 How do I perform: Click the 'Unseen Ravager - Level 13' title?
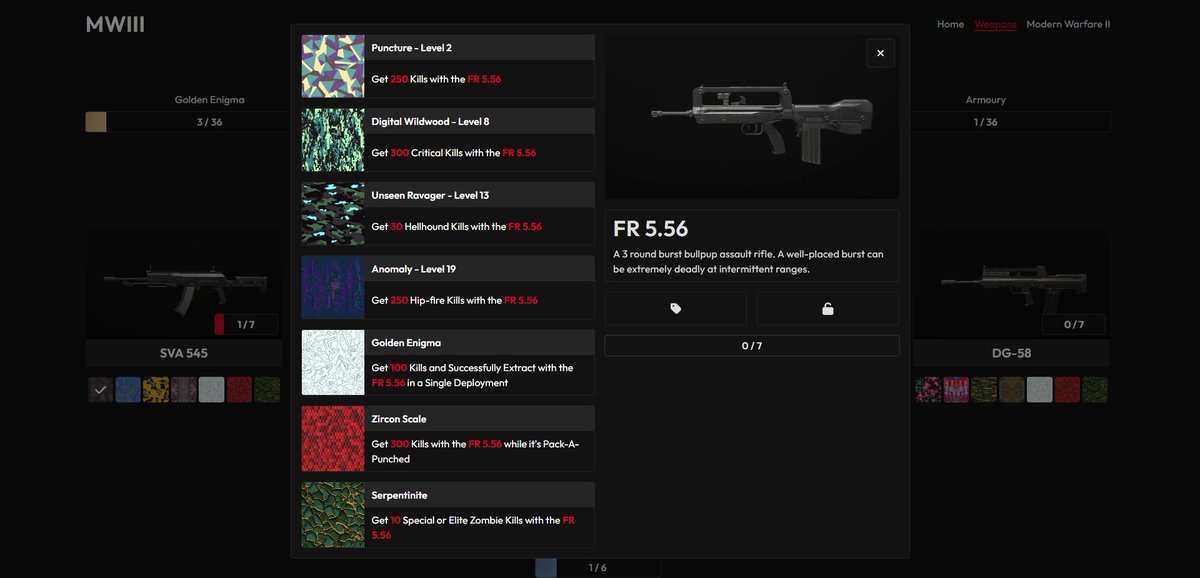430,195
